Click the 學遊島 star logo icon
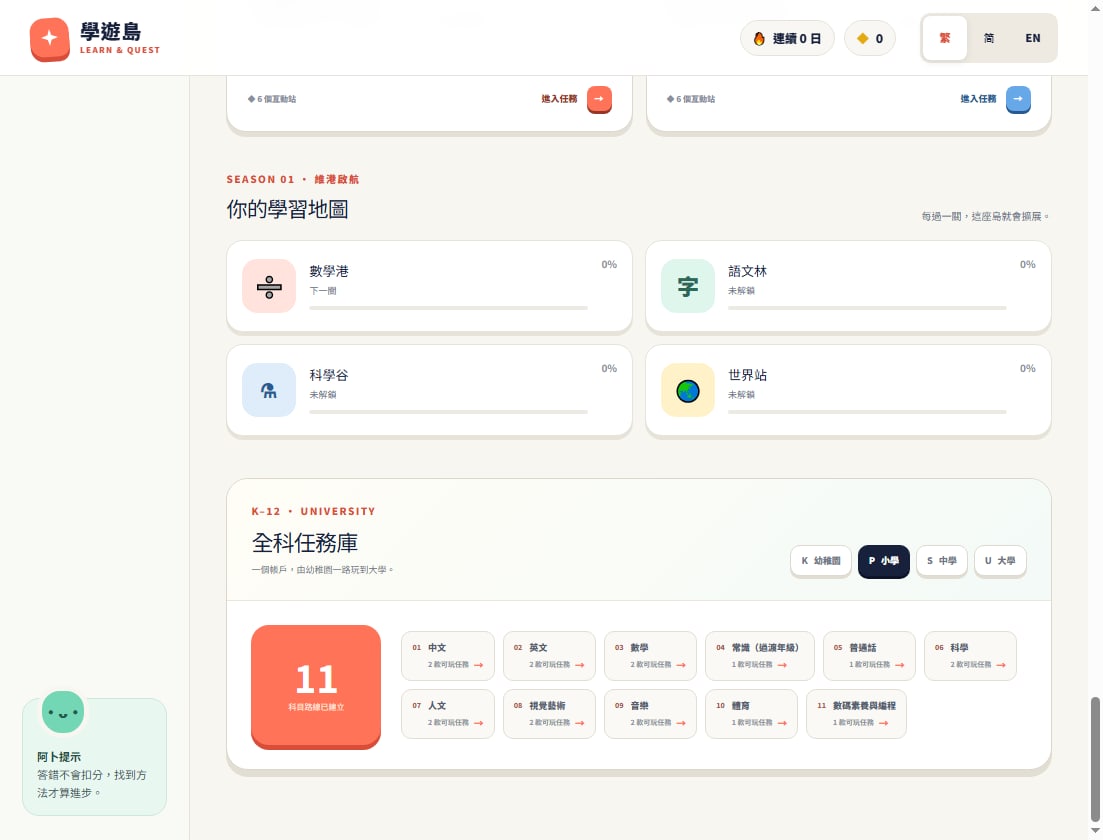Viewport: 1103px width, 840px height. click(49, 39)
